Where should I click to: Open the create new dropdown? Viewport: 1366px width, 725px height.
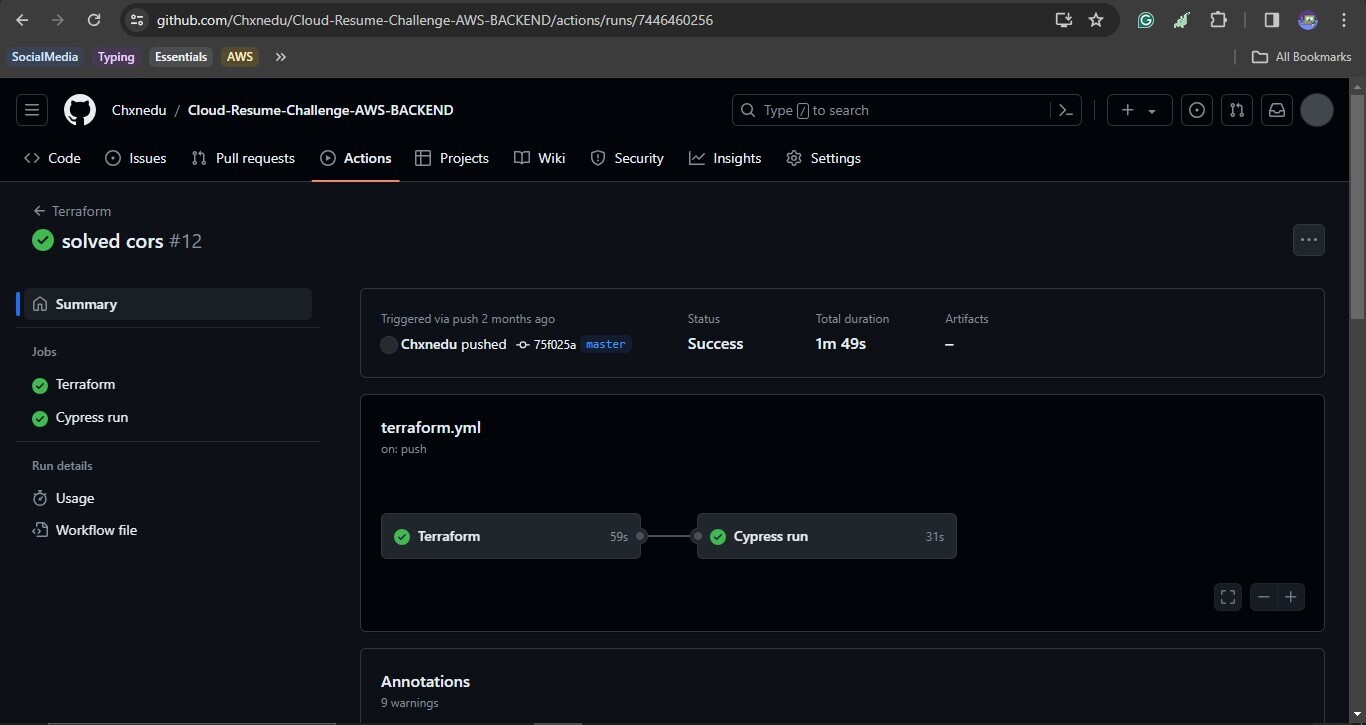pyautogui.click(x=1138, y=110)
